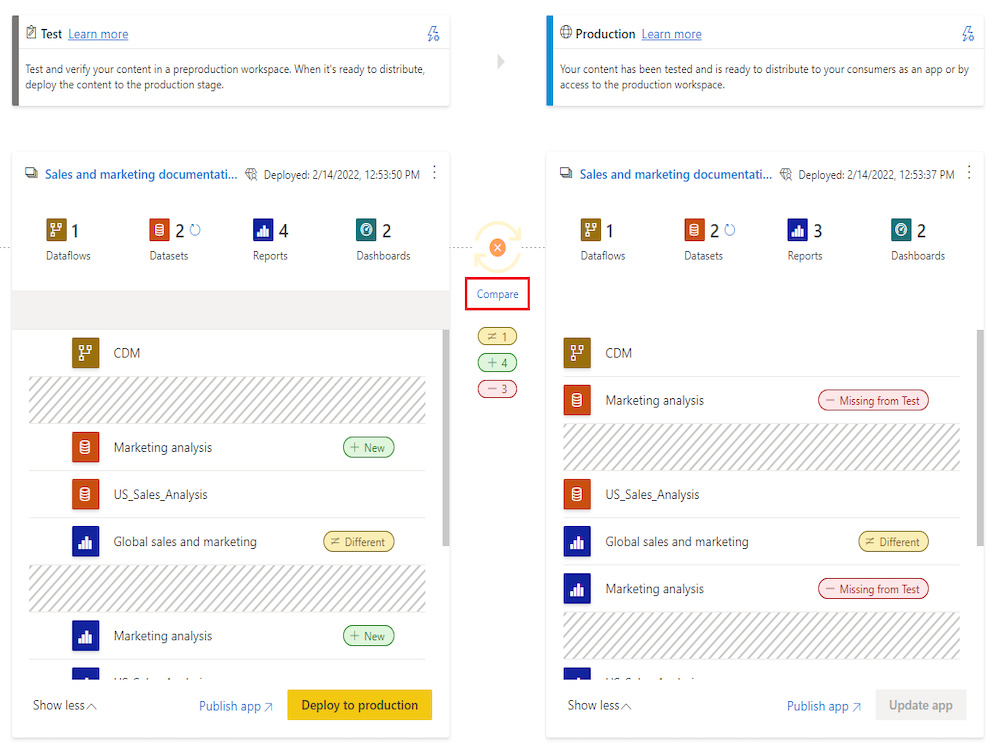Click dataset refresh indicator in Test stage
This screenshot has width=1000, height=750.
click(195, 230)
